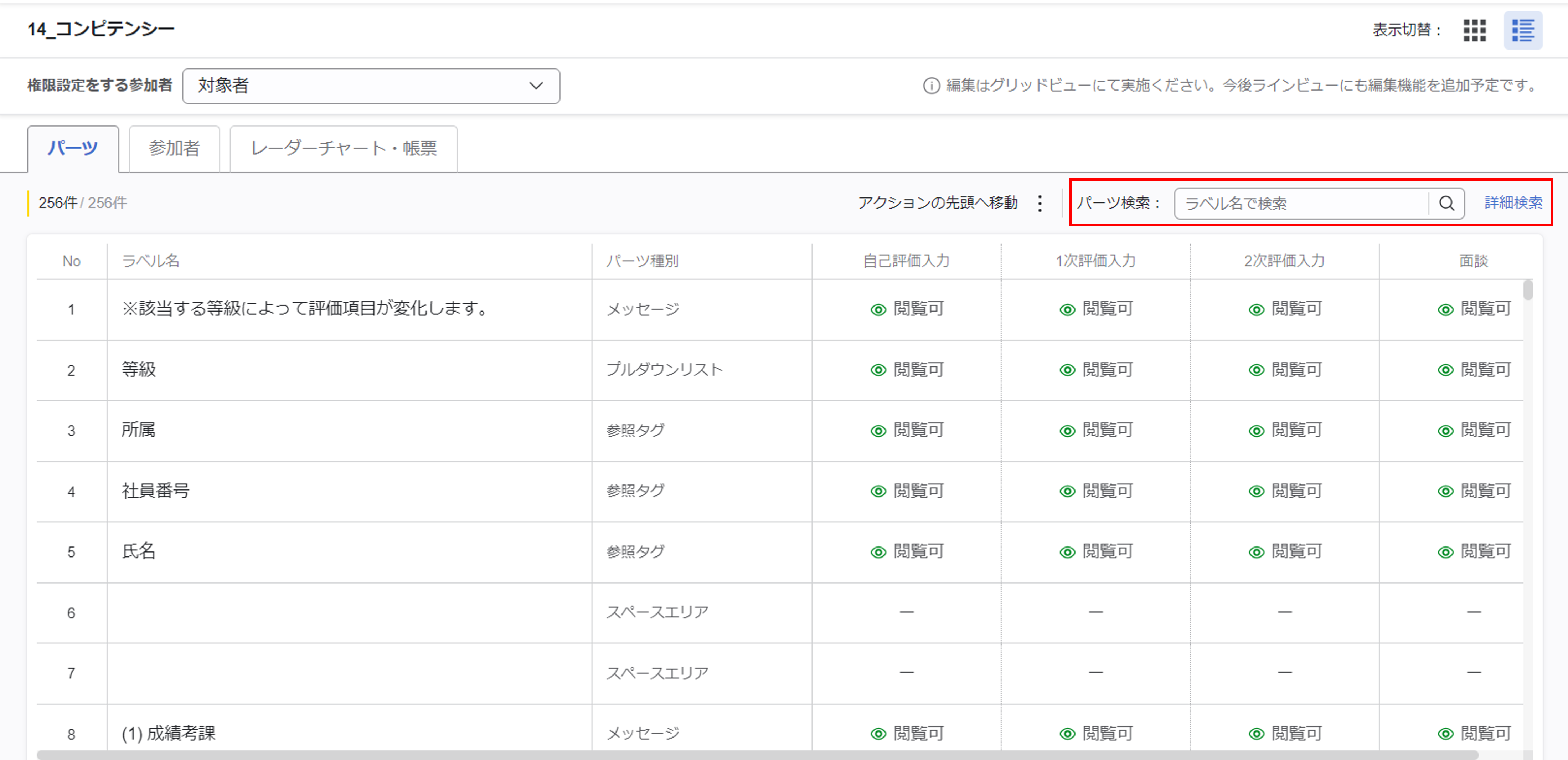Click the ラベル名 column header

click(x=151, y=261)
